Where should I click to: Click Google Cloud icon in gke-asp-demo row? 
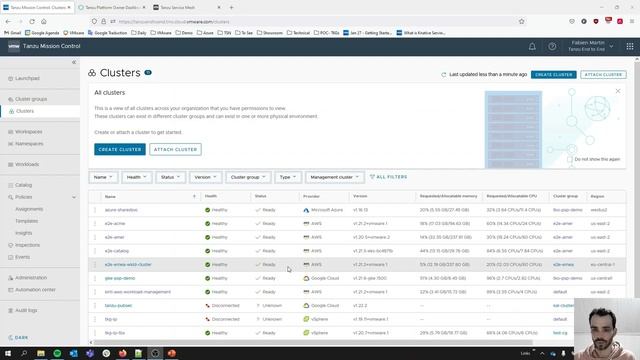coord(306,278)
